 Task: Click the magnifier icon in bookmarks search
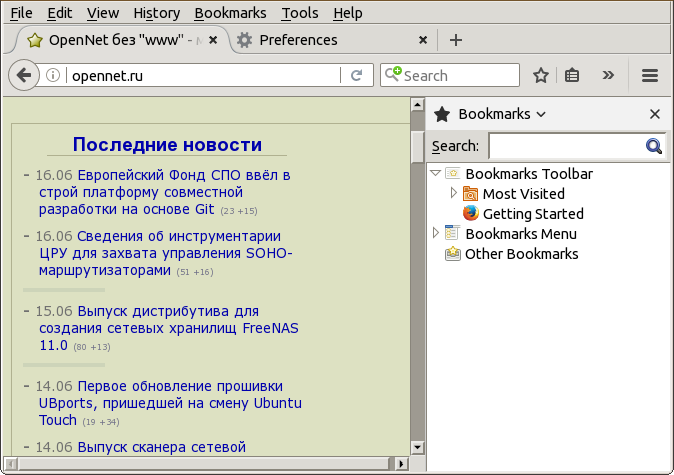(x=654, y=147)
